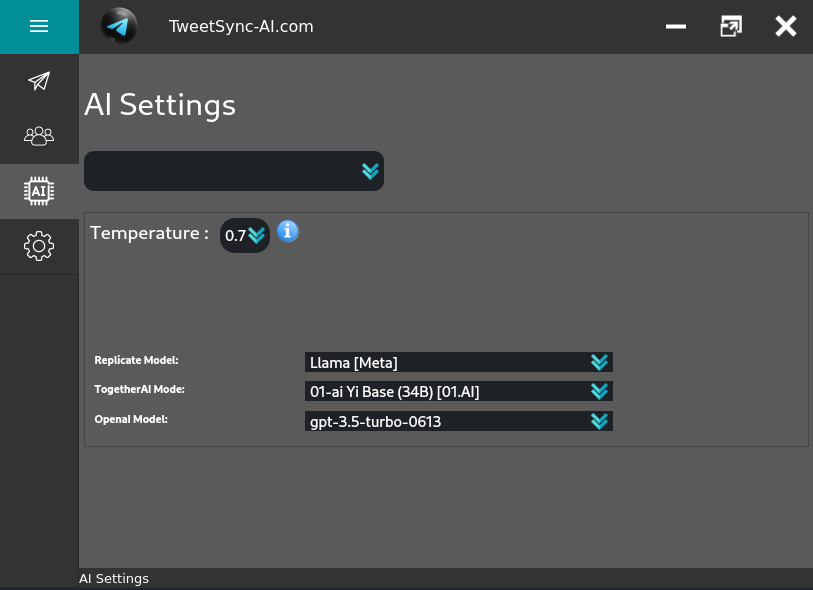Click the TogetherAI Mode label

click(x=139, y=389)
